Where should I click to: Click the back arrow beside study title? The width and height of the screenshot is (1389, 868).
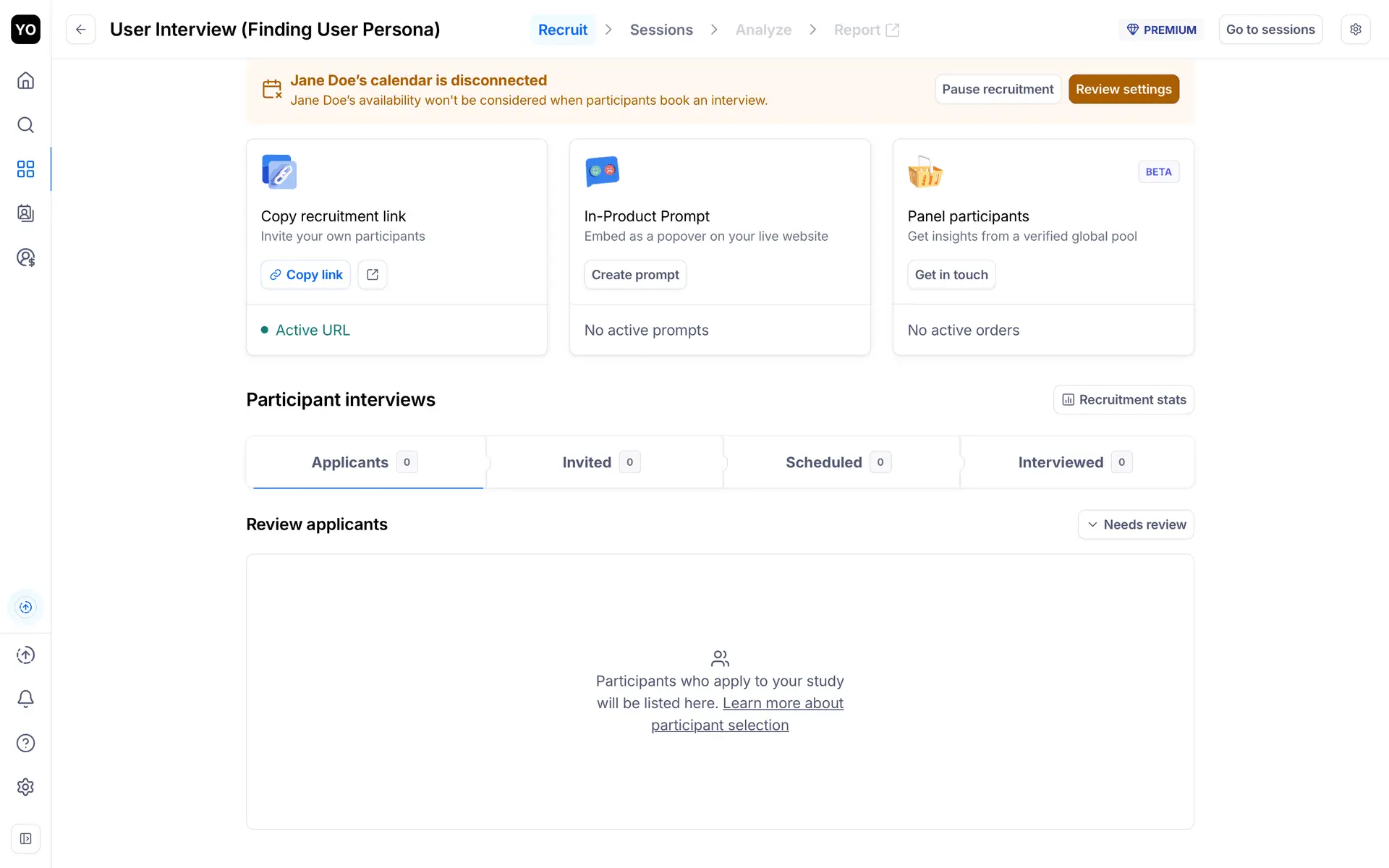(x=81, y=30)
